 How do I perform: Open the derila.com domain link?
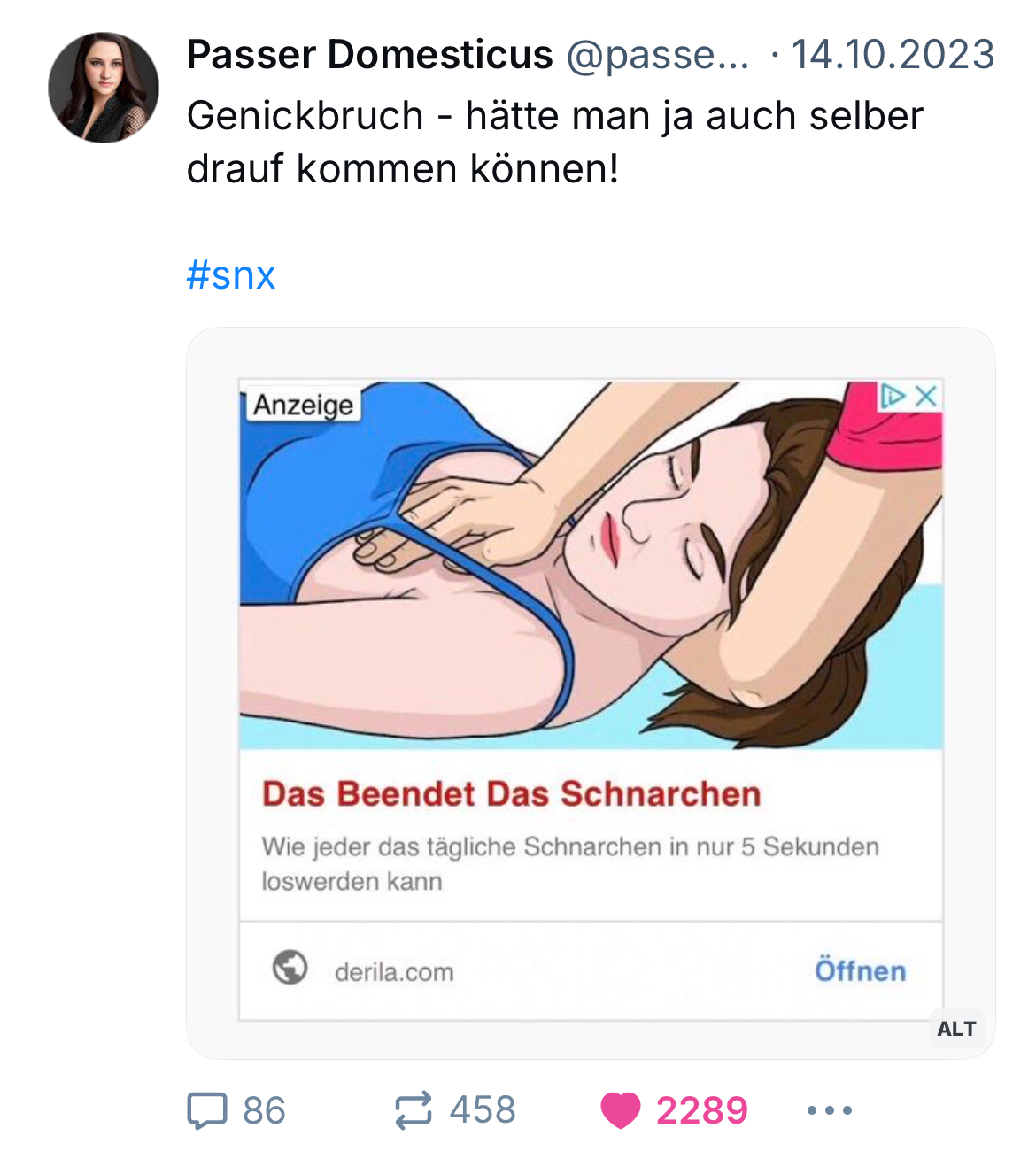394,972
